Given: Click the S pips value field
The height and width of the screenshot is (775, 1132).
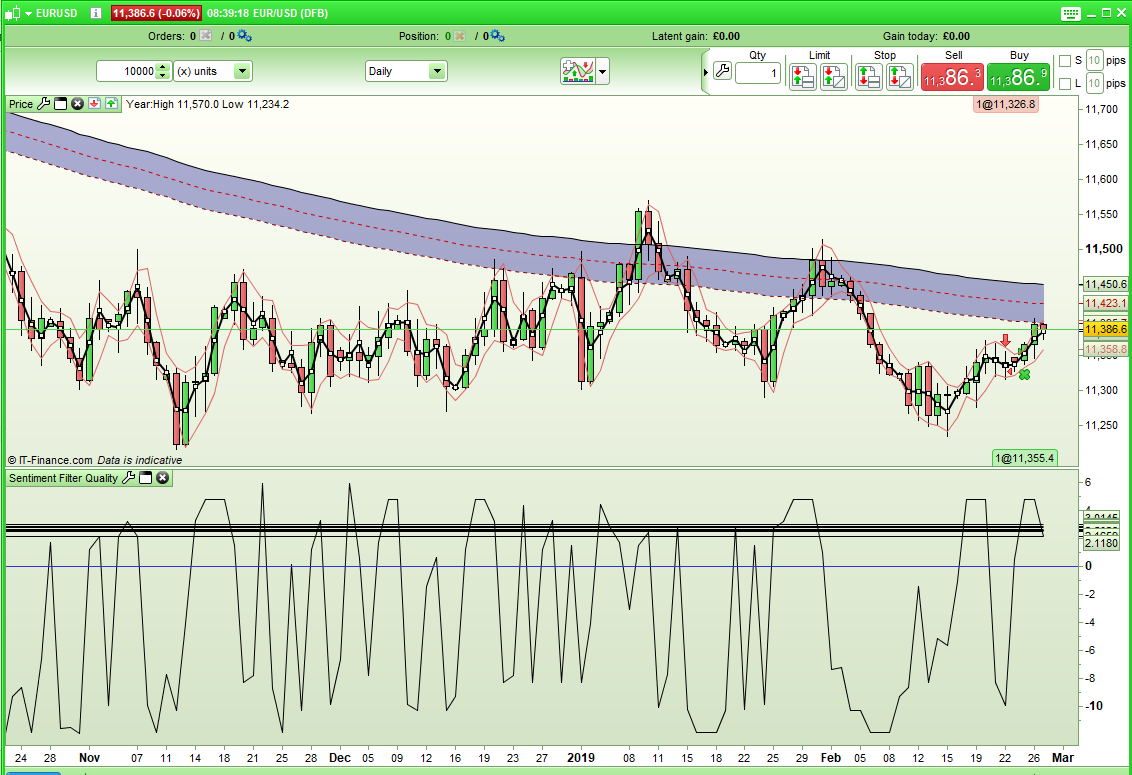Looking at the screenshot, I should [1094, 61].
